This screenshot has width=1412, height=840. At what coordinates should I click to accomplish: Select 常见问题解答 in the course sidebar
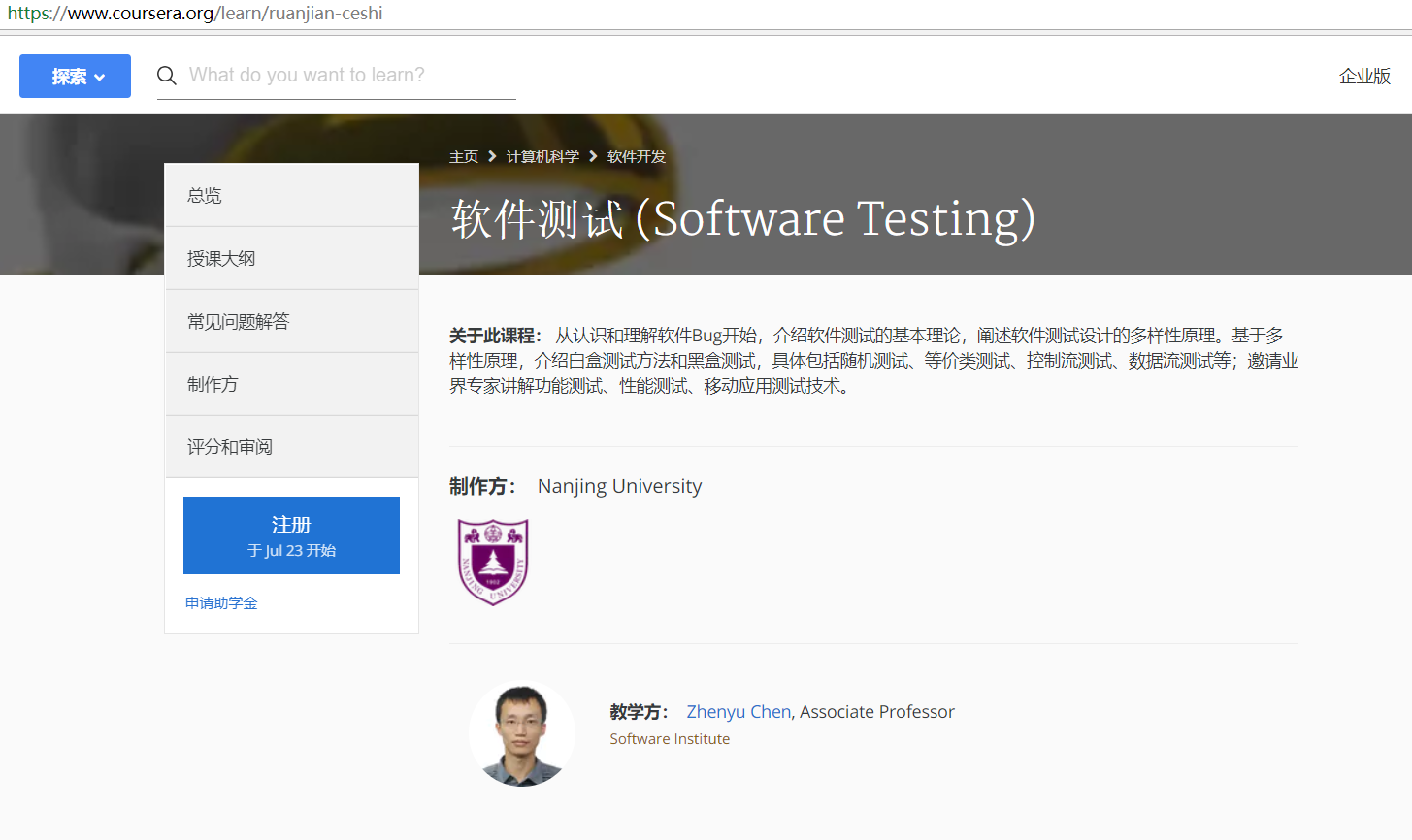pyautogui.click(x=292, y=321)
